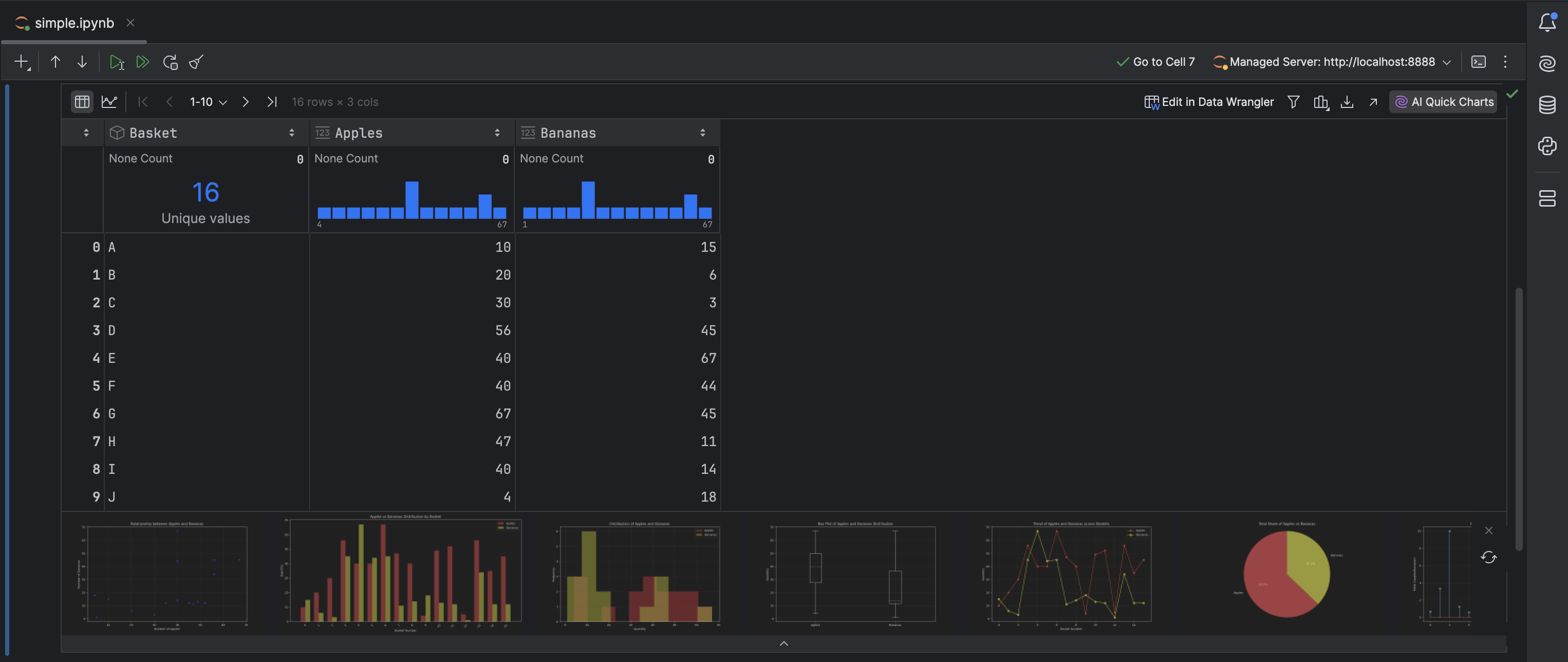Open the Python Console tool window
Viewport: 1568px width, 662px height.
point(1547,146)
